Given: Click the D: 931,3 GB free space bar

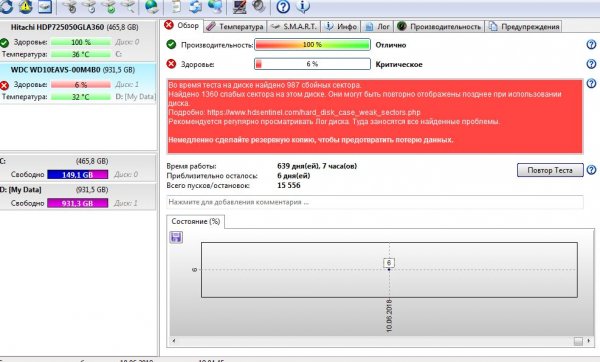Looking at the screenshot, I should pyautogui.click(x=78, y=203).
